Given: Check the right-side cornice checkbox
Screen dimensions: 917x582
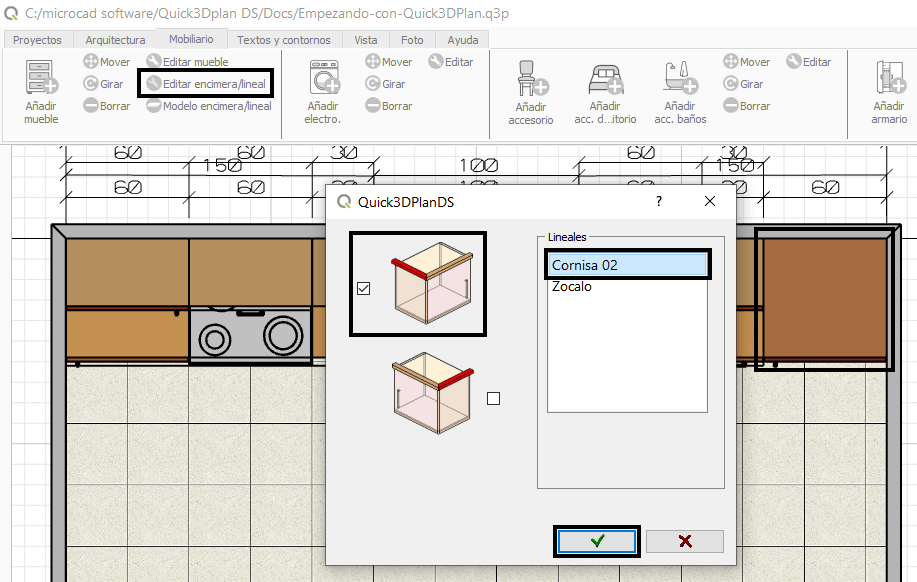Looking at the screenshot, I should (x=494, y=398).
